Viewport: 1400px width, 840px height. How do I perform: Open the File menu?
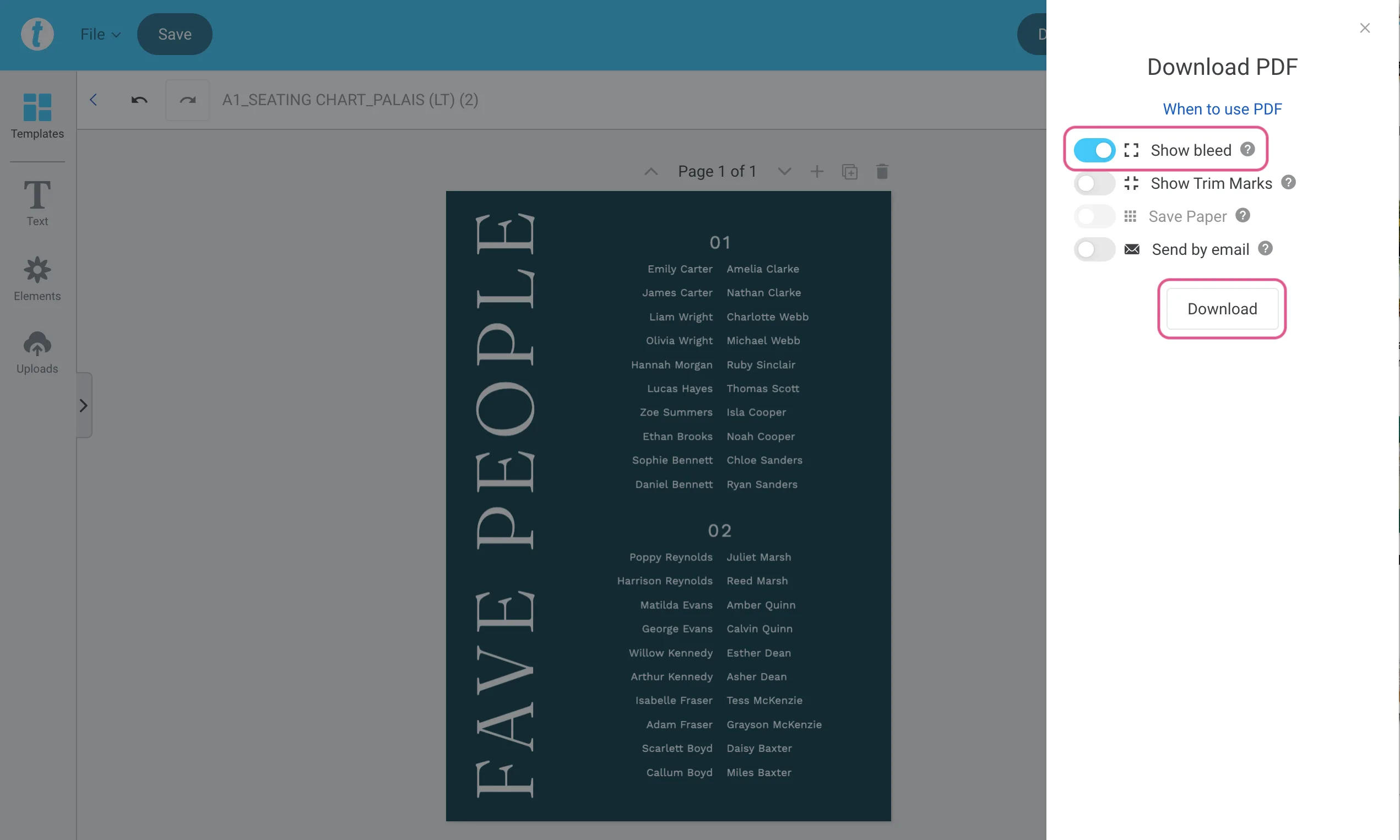point(100,34)
